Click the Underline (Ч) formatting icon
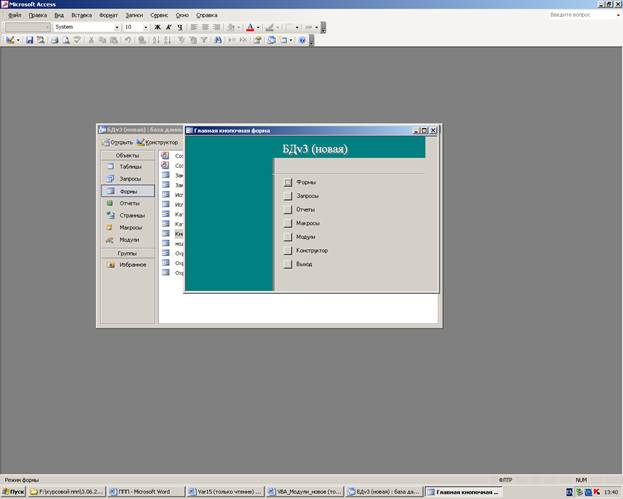 (x=179, y=27)
